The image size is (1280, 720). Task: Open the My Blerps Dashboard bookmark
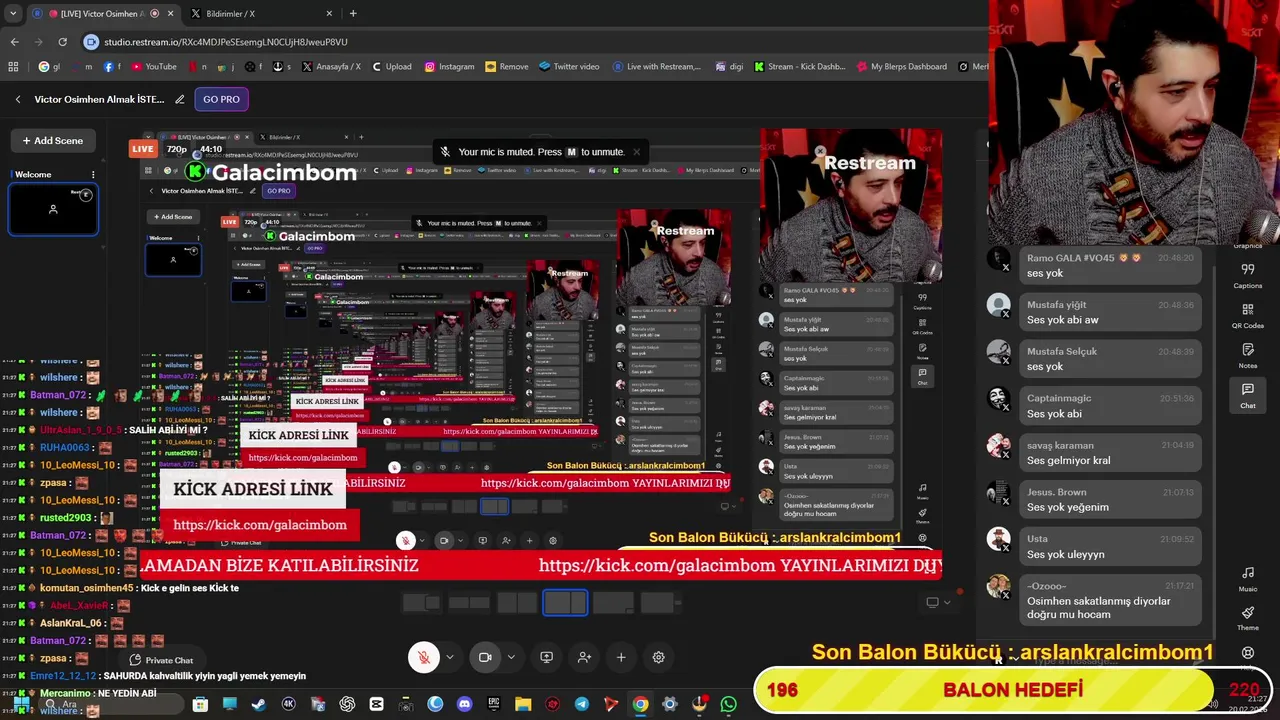(900, 67)
